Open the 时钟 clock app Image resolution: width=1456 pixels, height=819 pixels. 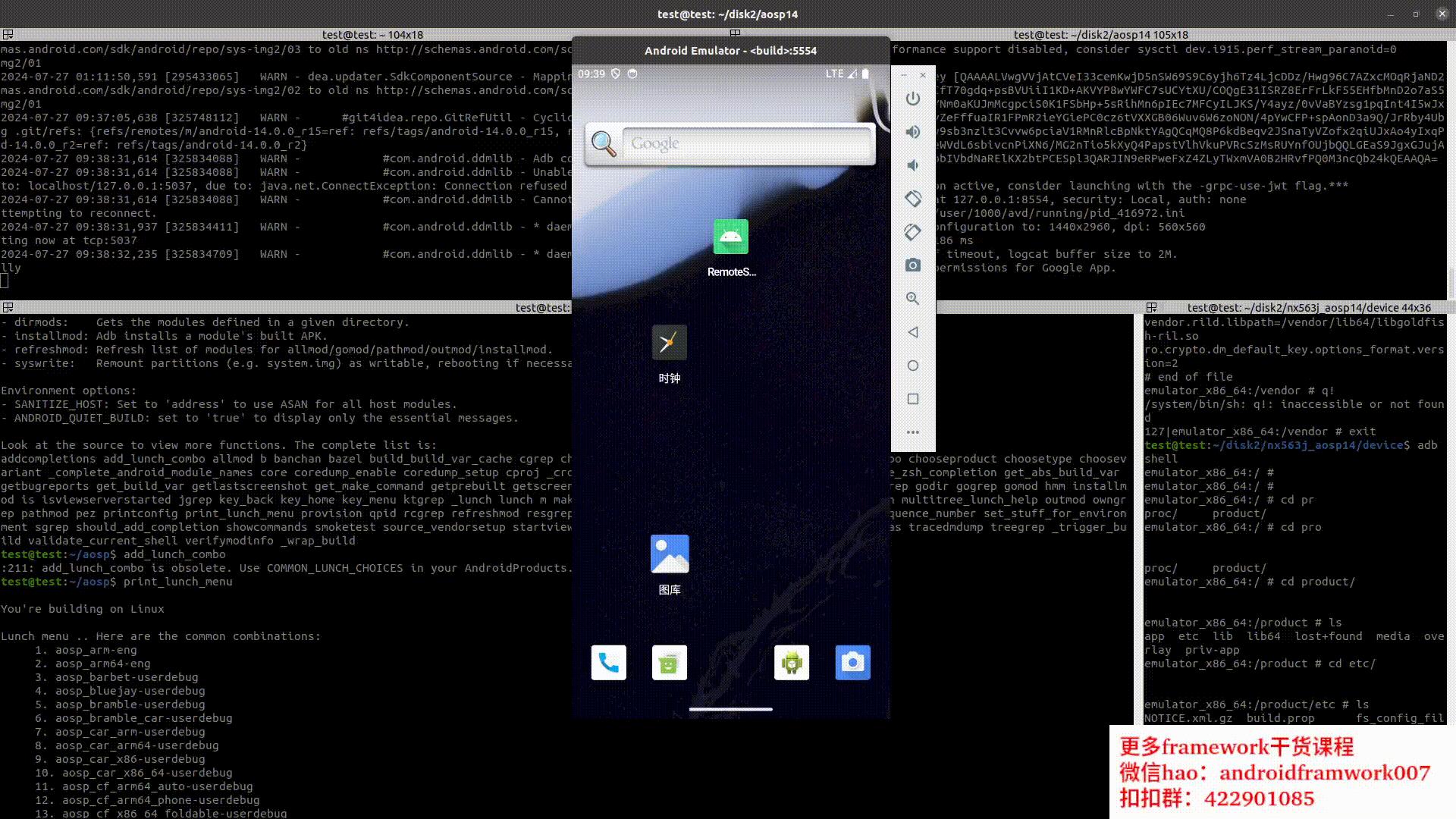[x=669, y=344]
